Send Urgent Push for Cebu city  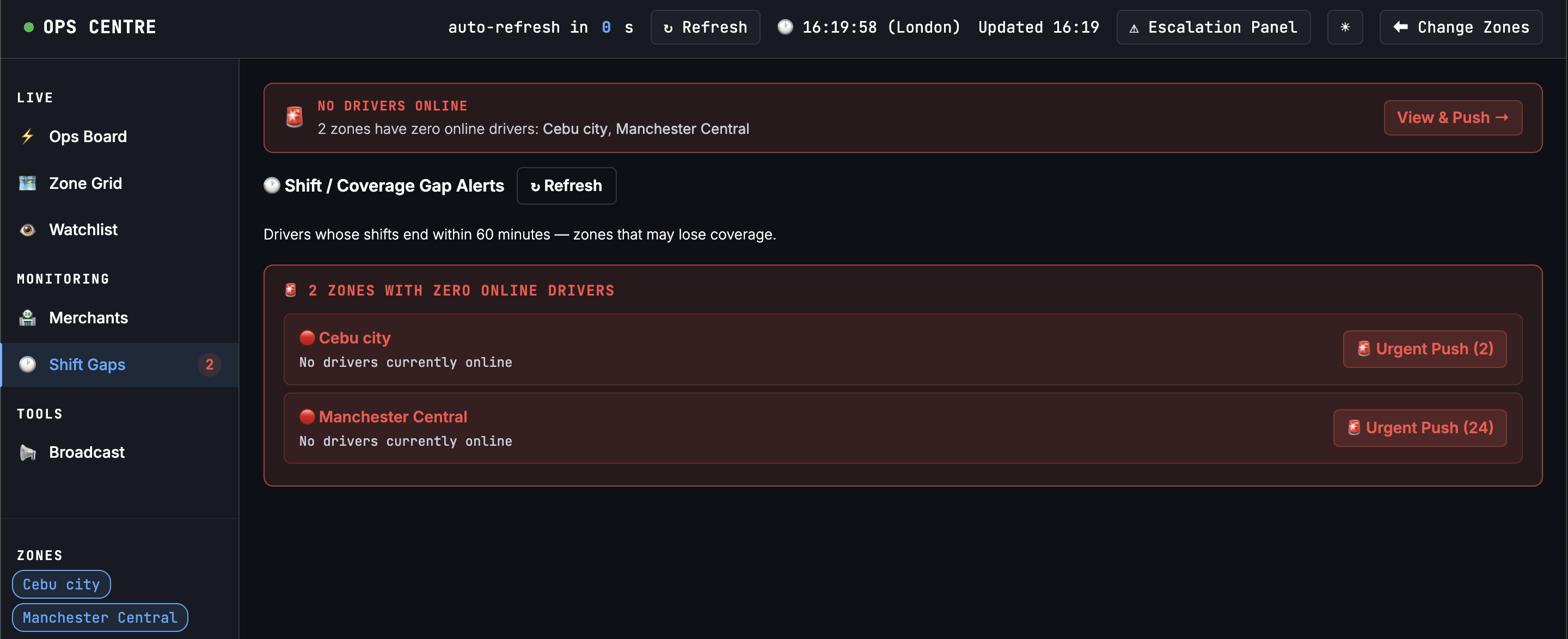1424,349
